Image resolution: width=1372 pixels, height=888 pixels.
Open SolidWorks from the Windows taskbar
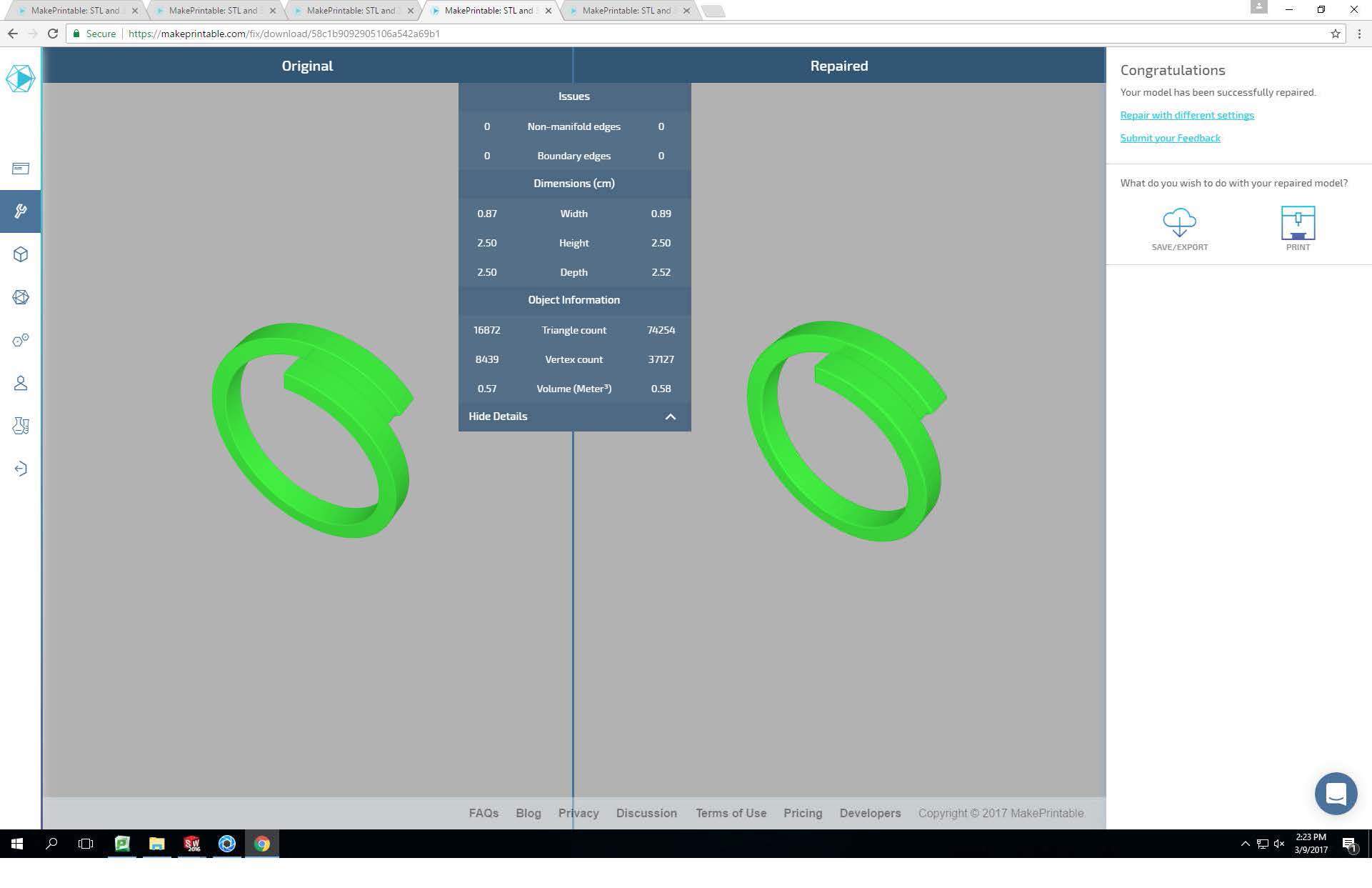[191, 844]
